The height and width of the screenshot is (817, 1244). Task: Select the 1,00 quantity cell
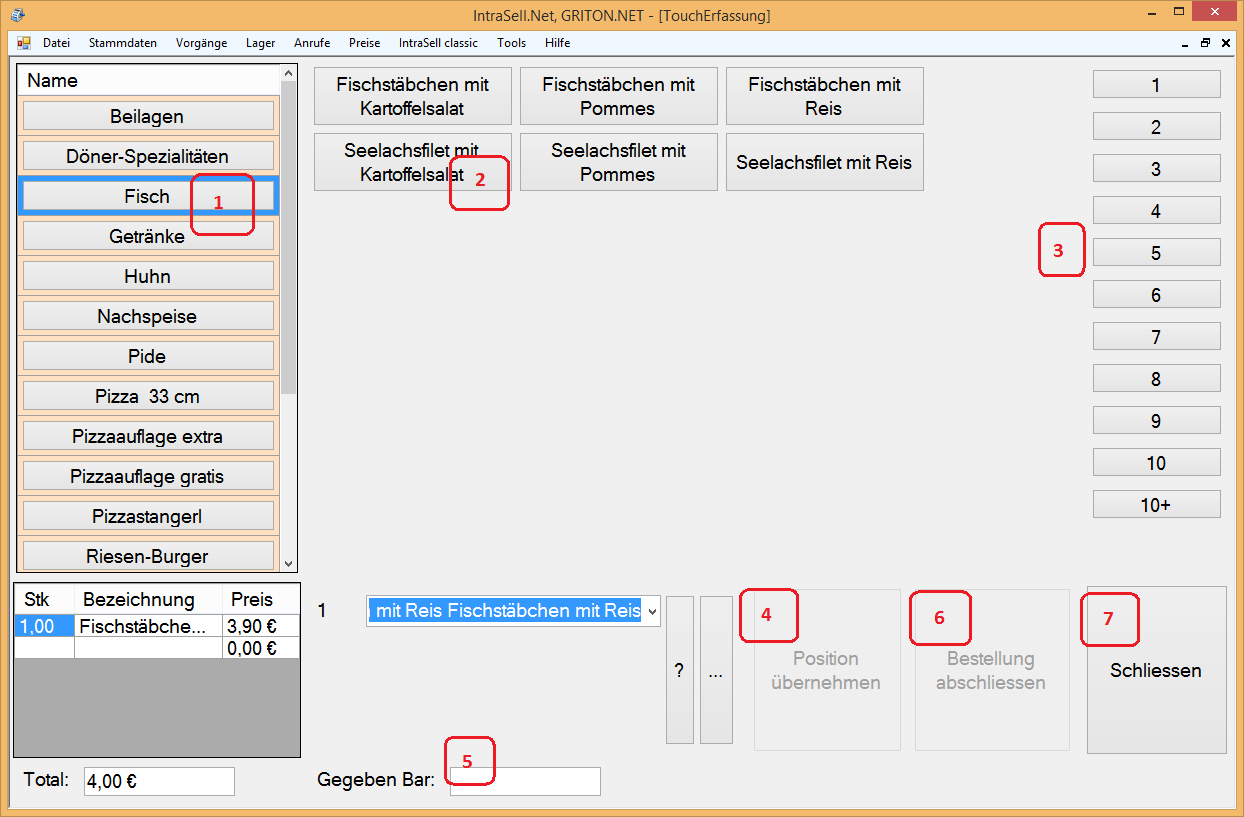point(45,627)
